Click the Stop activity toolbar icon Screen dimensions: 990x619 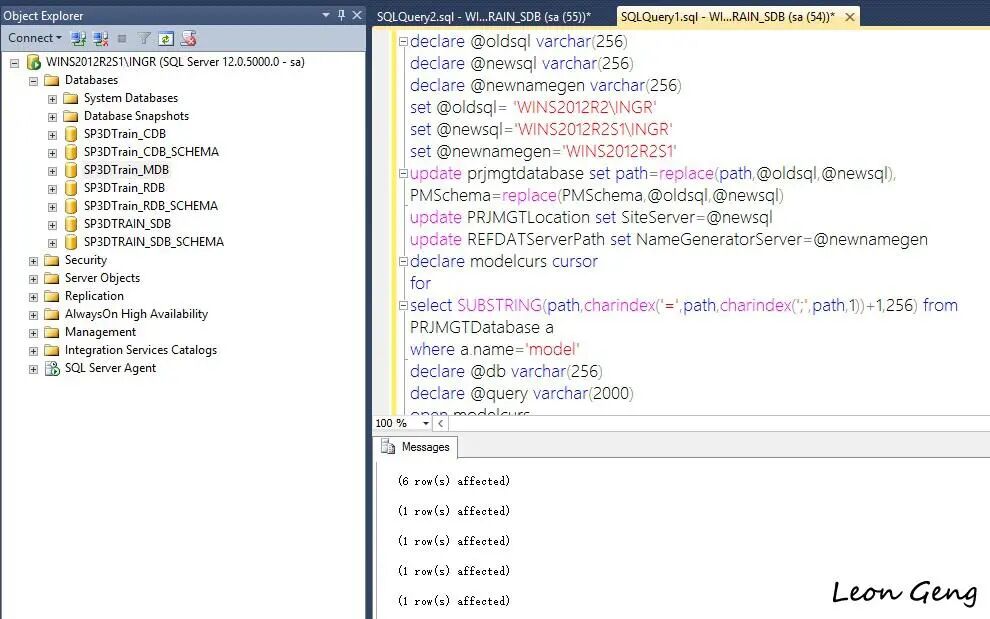pos(122,39)
